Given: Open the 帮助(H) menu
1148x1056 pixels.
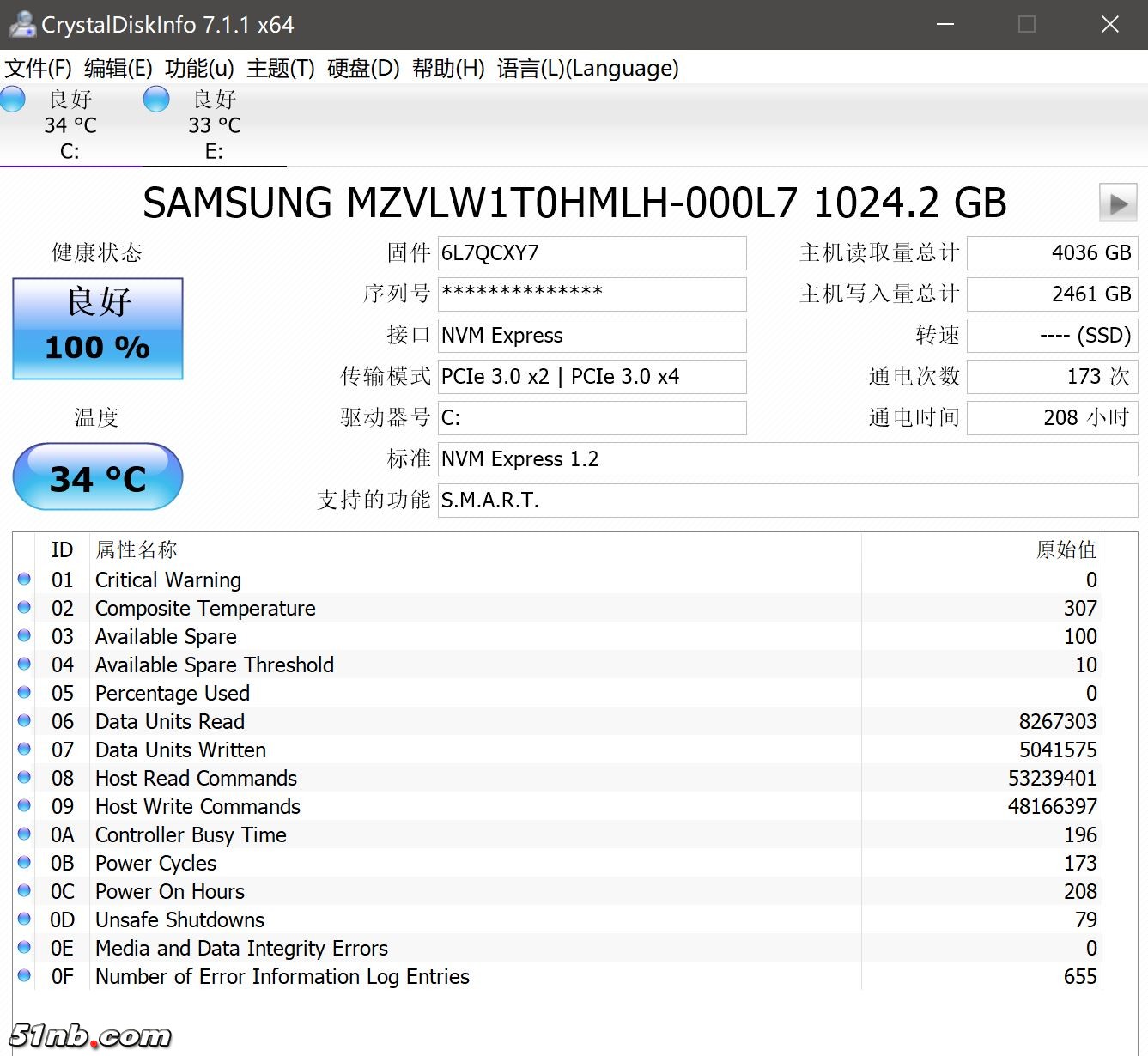Looking at the screenshot, I should (448, 69).
